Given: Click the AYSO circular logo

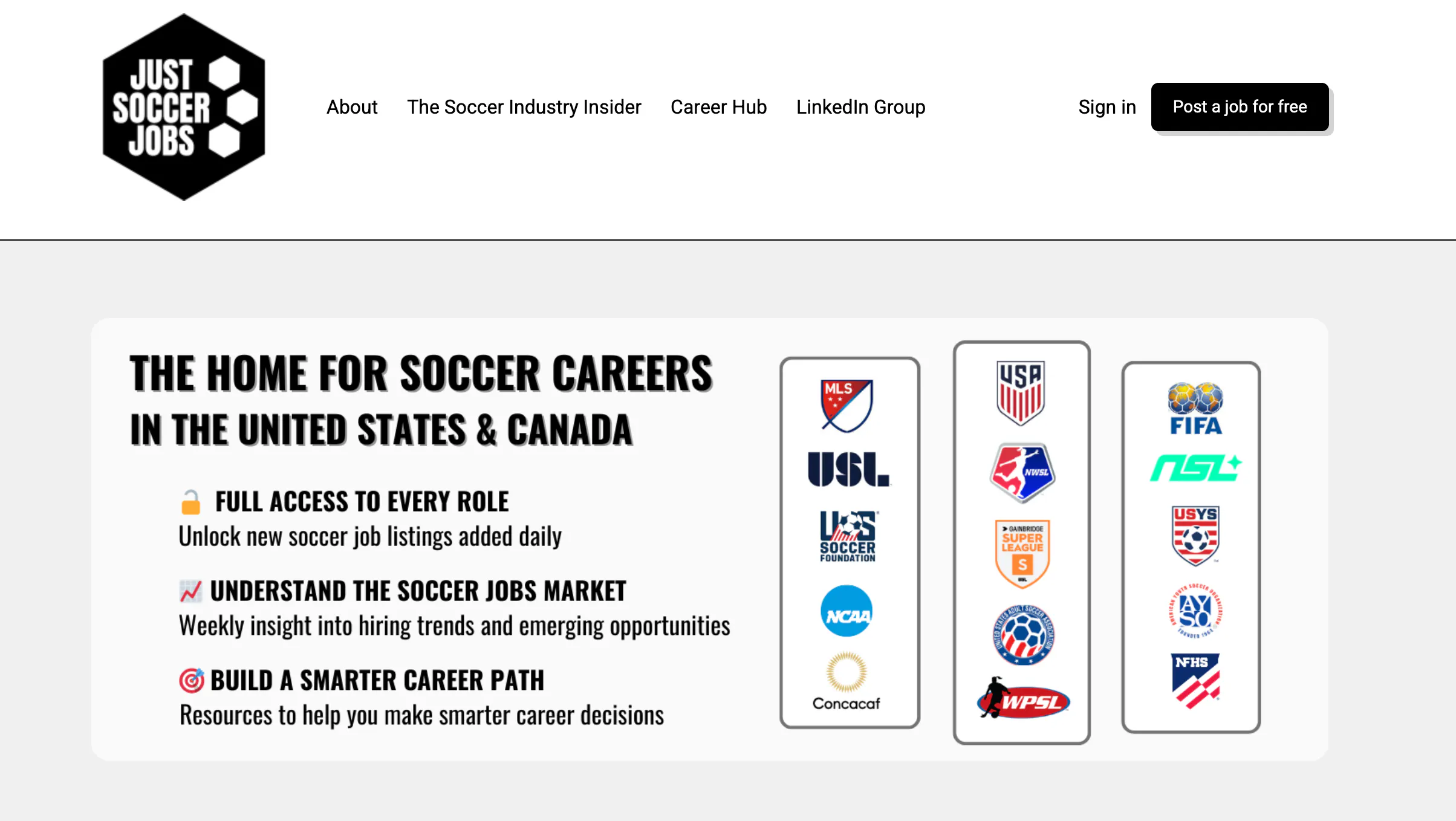Looking at the screenshot, I should [1195, 611].
